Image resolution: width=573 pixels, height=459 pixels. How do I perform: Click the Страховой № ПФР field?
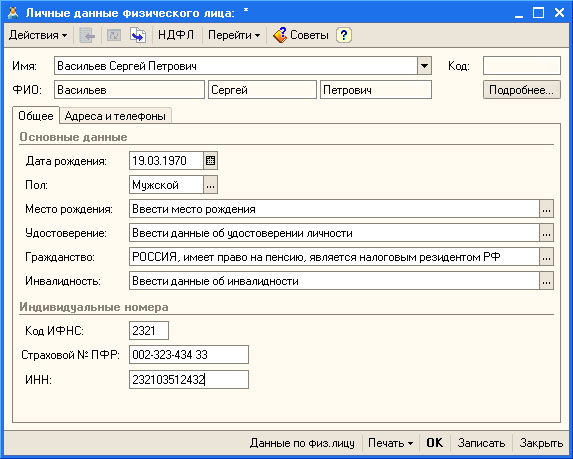(189, 355)
